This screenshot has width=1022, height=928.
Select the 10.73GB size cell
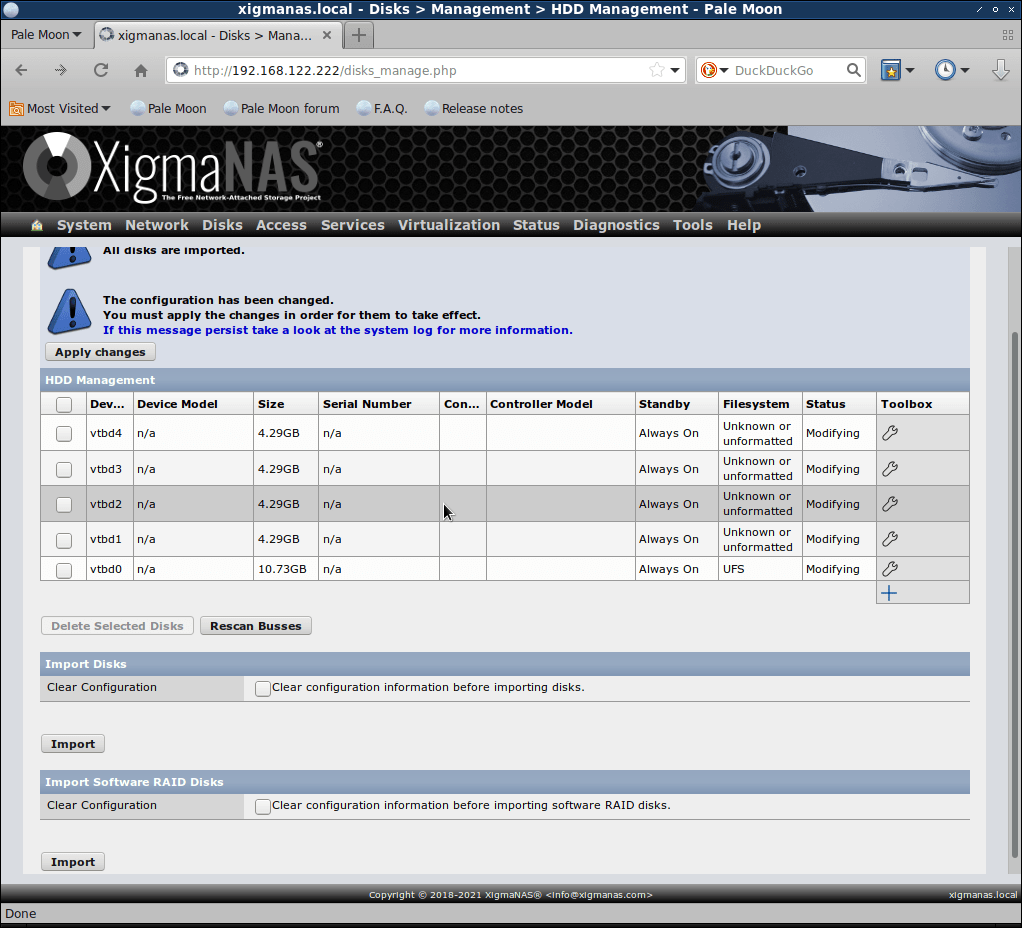pyautogui.click(x=285, y=569)
